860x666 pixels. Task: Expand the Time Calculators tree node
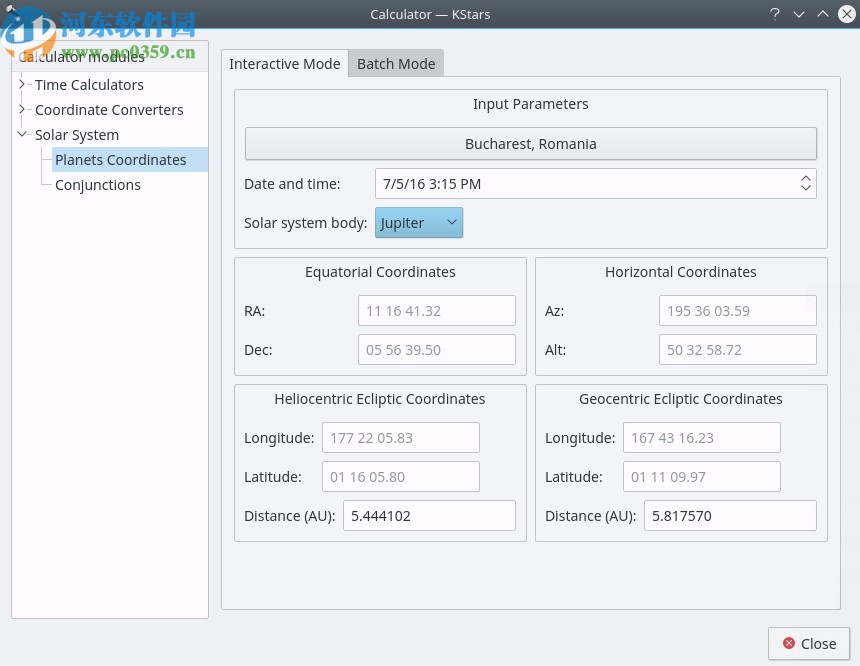22,84
